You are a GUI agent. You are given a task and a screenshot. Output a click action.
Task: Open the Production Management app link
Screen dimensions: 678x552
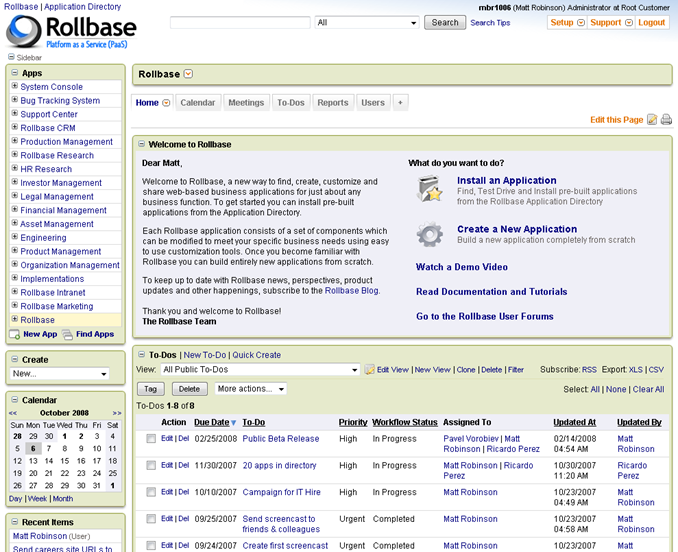(x=67, y=142)
